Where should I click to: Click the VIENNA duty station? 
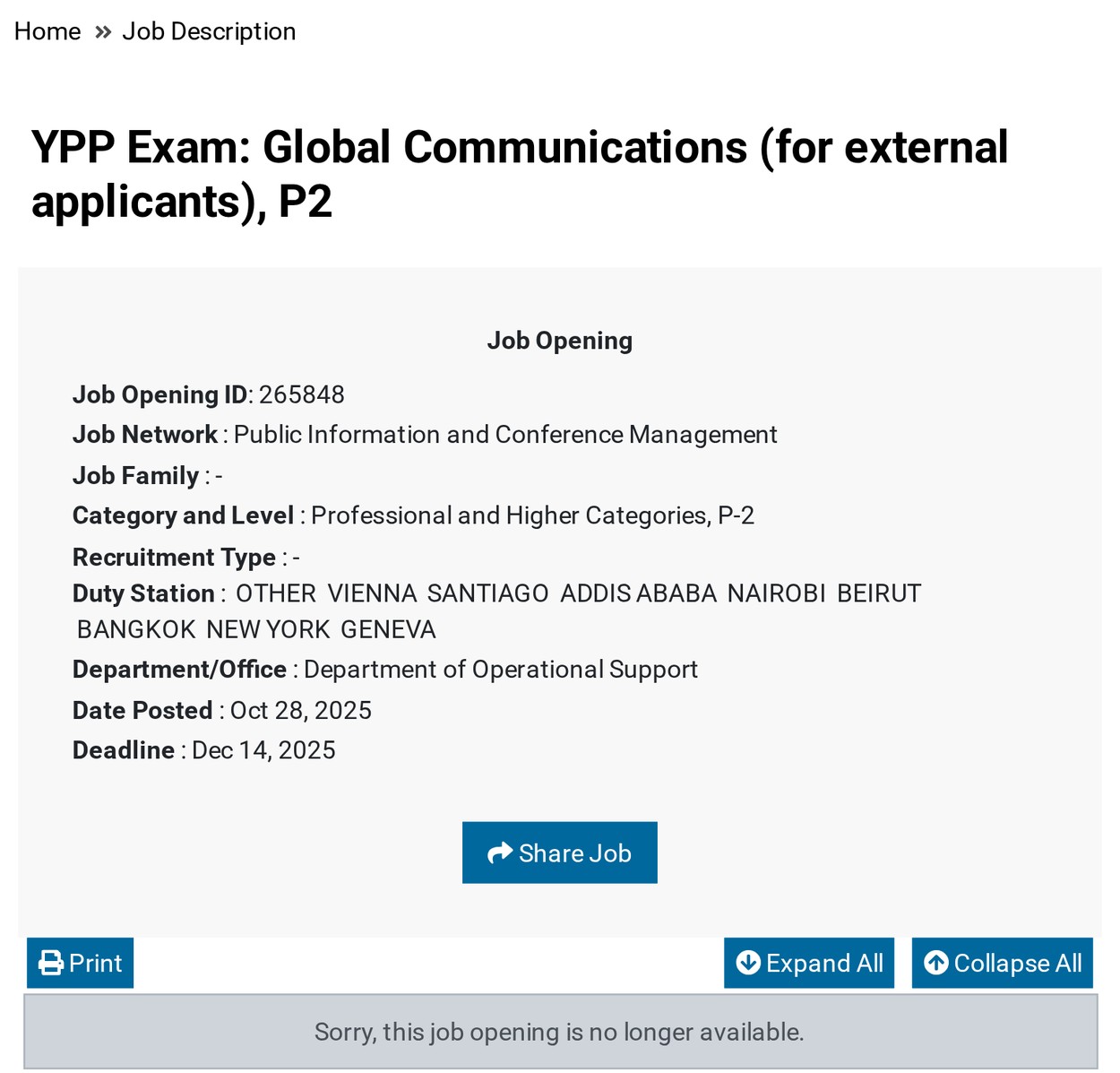click(x=372, y=593)
